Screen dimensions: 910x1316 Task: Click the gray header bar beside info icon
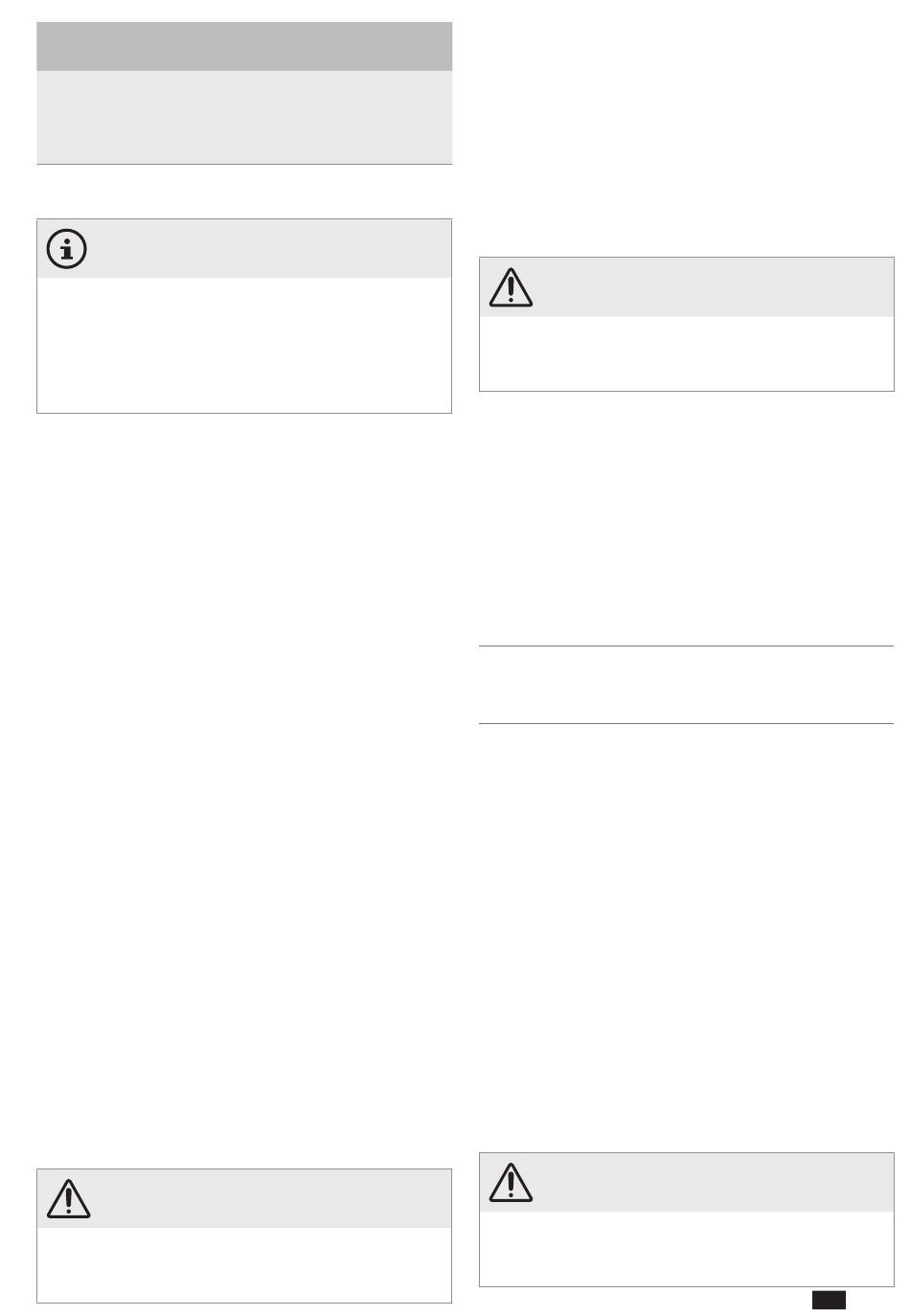[270, 249]
